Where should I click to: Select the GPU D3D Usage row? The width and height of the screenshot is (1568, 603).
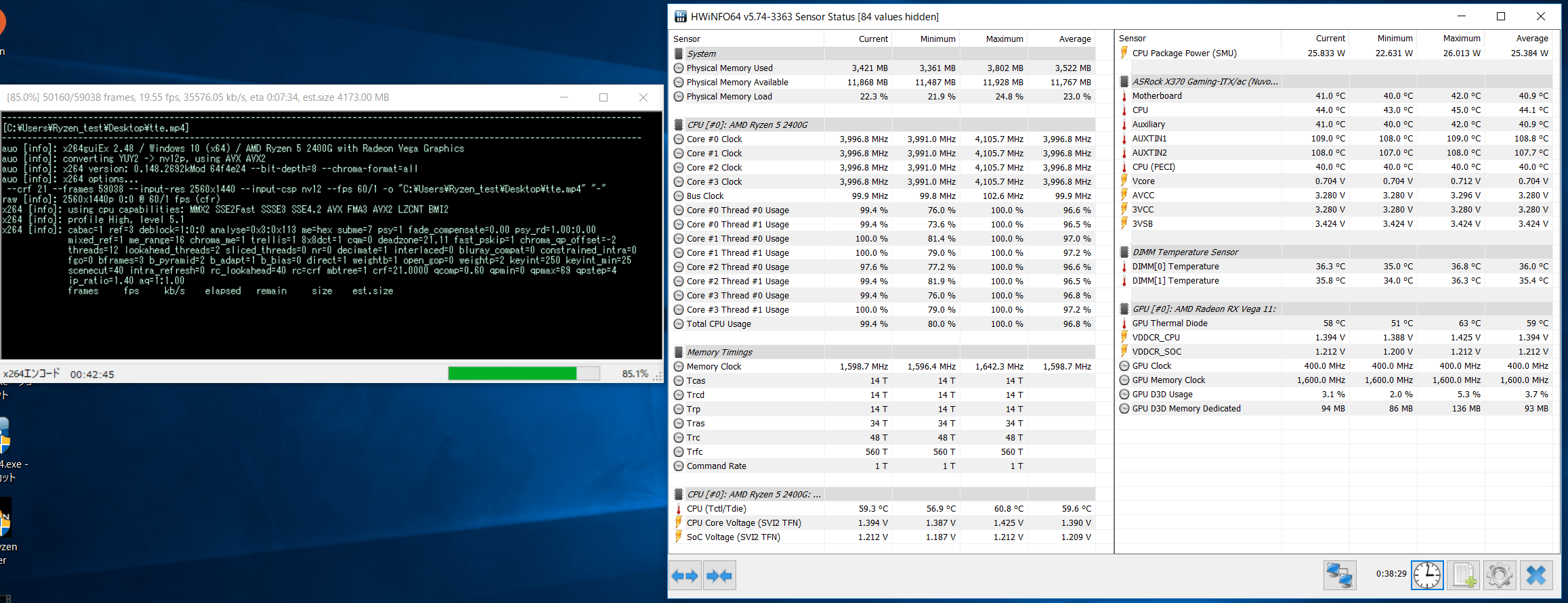(x=1334, y=394)
